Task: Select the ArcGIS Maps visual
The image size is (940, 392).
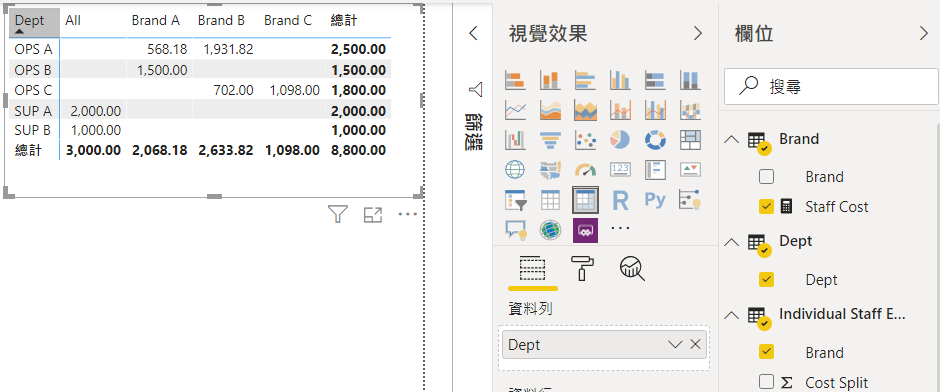Action: click(550, 230)
